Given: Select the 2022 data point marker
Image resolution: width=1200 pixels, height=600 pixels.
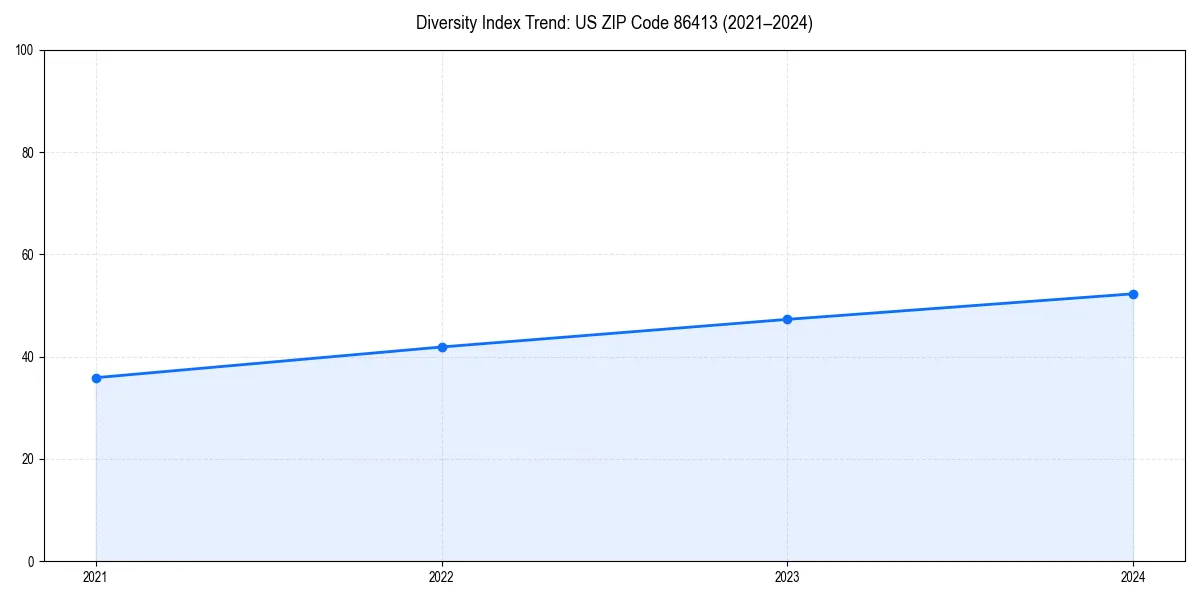Looking at the screenshot, I should [x=441, y=346].
